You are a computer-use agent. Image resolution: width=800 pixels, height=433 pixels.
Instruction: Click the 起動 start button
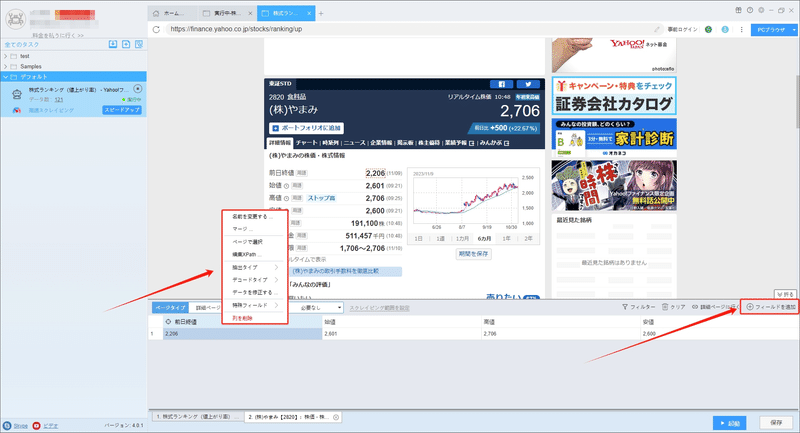point(730,423)
